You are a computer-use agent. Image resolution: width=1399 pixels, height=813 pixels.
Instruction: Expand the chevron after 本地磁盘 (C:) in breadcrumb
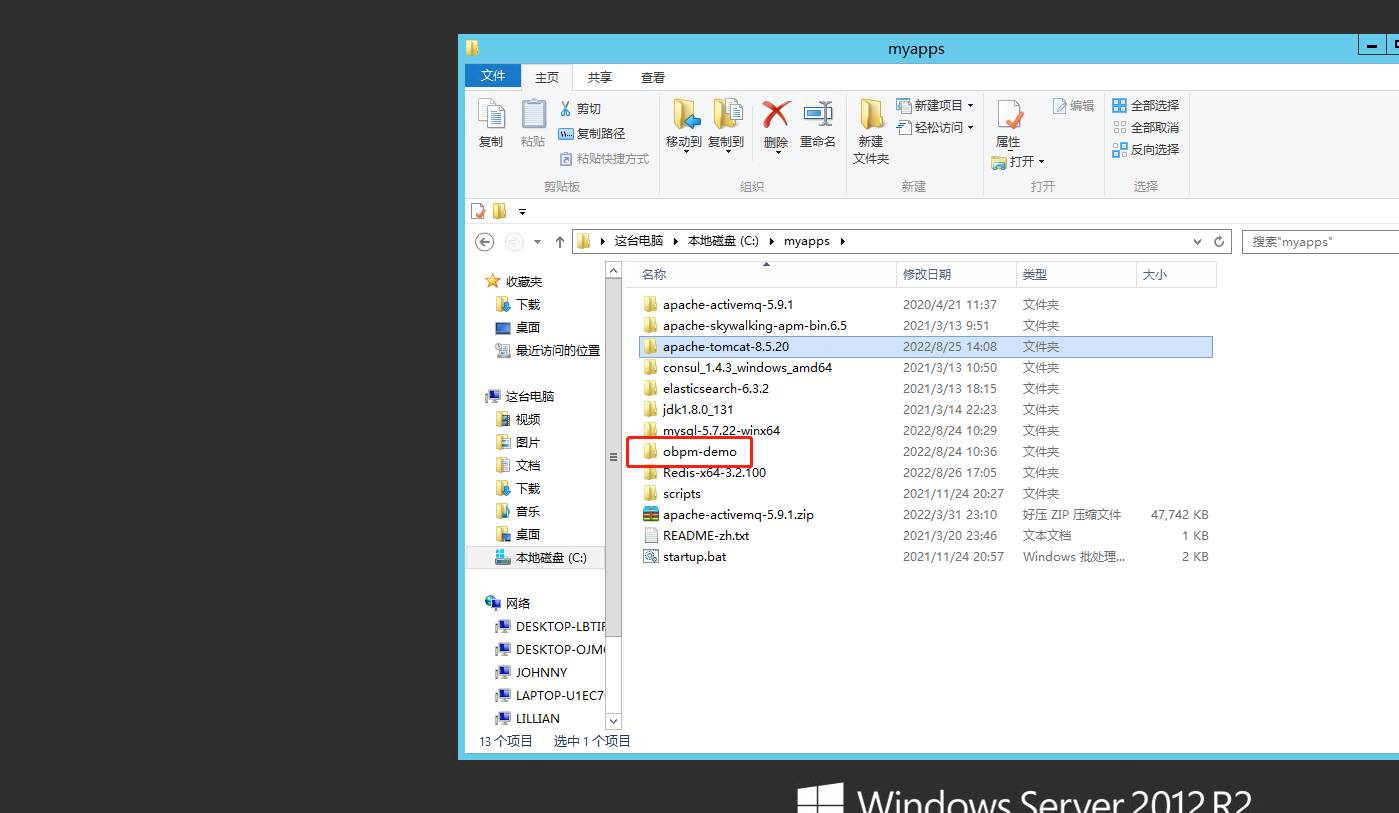771,242
